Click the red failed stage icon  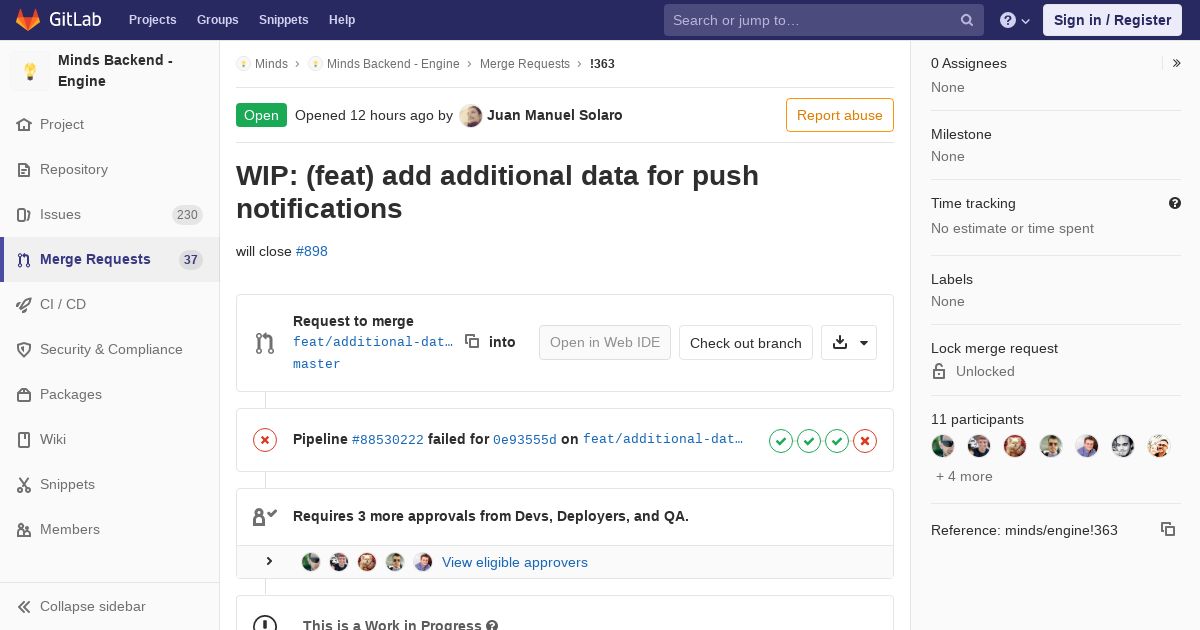tap(865, 440)
